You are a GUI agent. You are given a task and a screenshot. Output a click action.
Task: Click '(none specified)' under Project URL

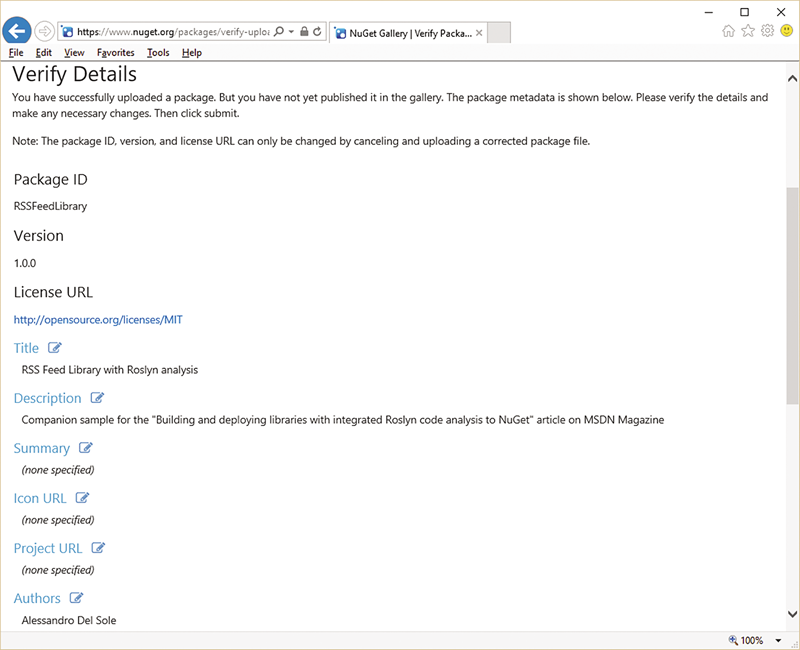[58, 570]
